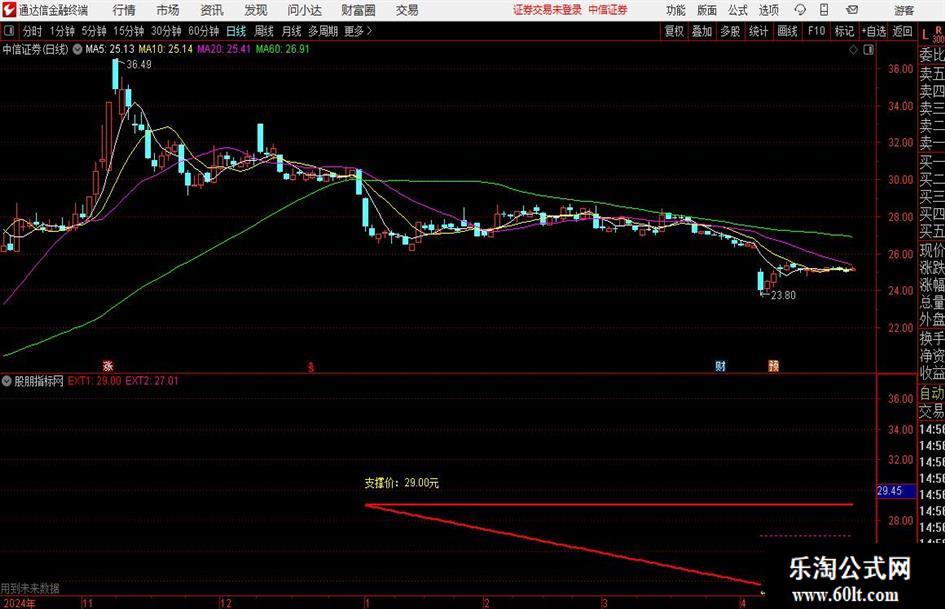This screenshot has height=609, width=945.
Task: Click the 通达信 red logo icon
Action: click(x=9, y=10)
